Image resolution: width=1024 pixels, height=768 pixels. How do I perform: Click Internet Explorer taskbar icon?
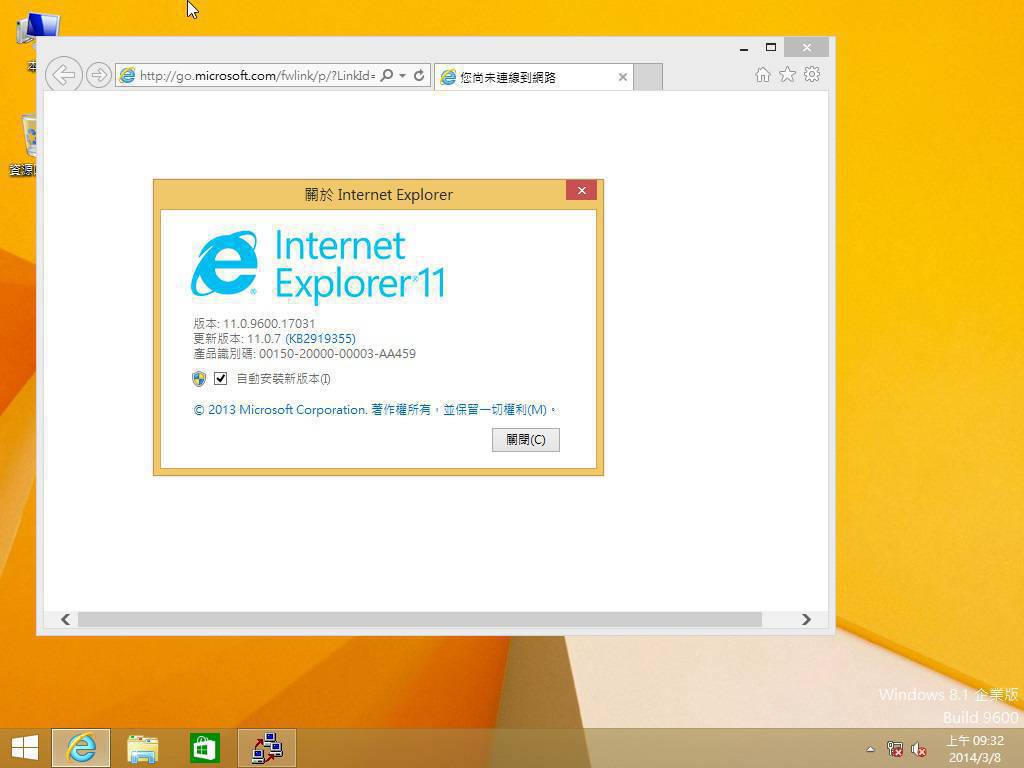pos(81,748)
